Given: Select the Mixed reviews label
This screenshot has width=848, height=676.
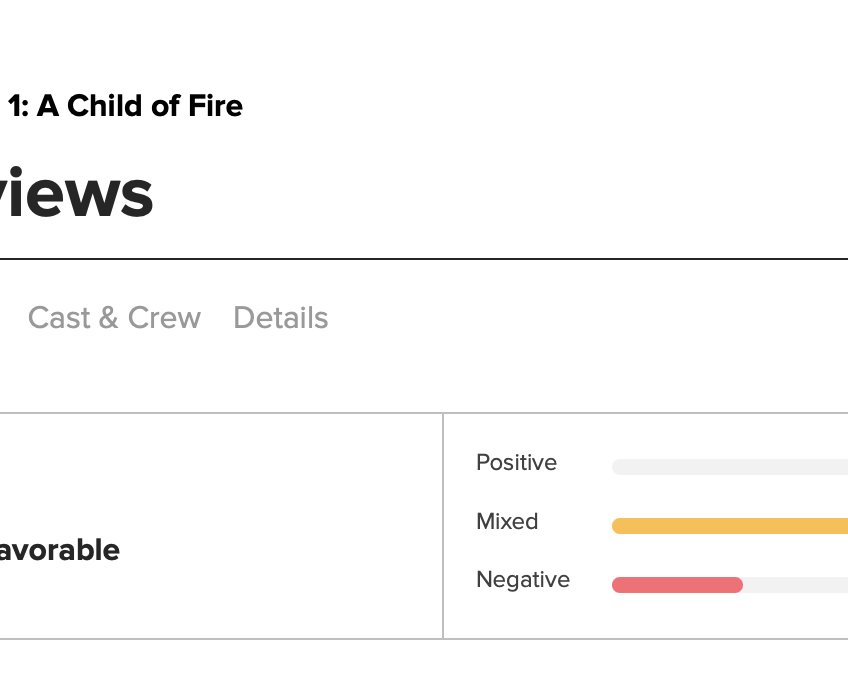Looking at the screenshot, I should [x=507, y=522].
